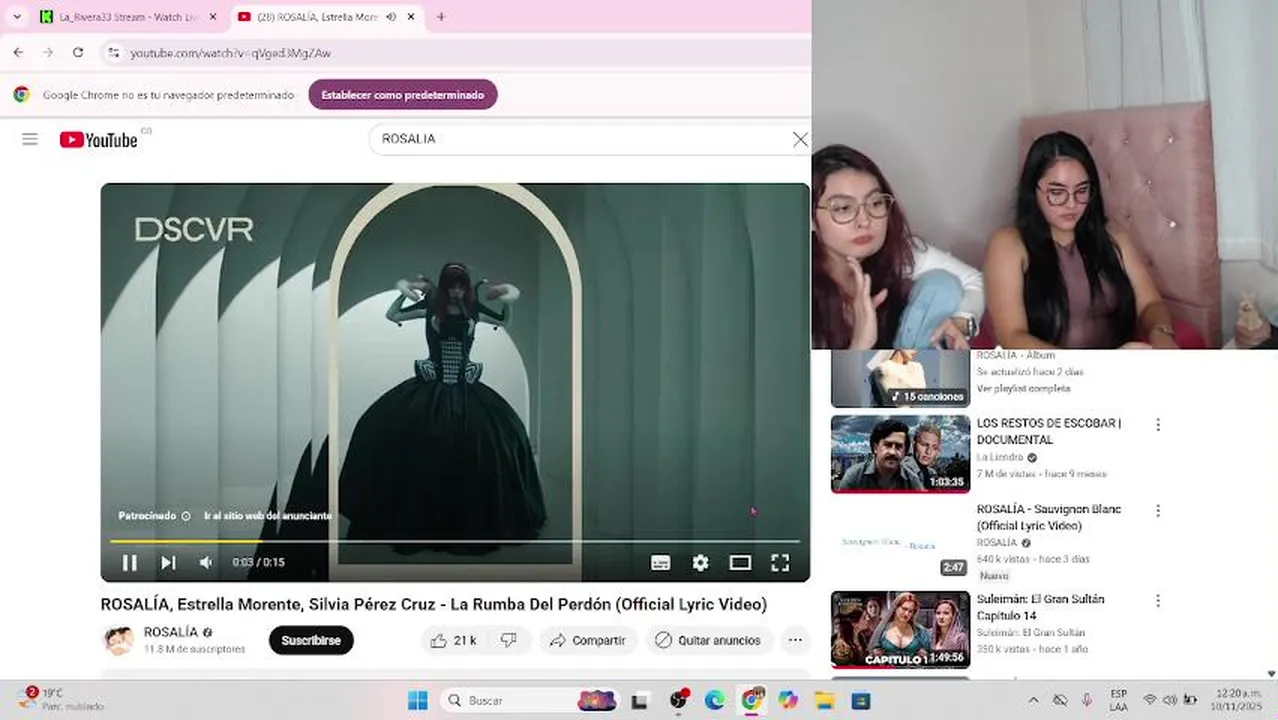Screen dimensions: 1278x720
Task: Seek on the video progress bar
Action: coord(455,541)
